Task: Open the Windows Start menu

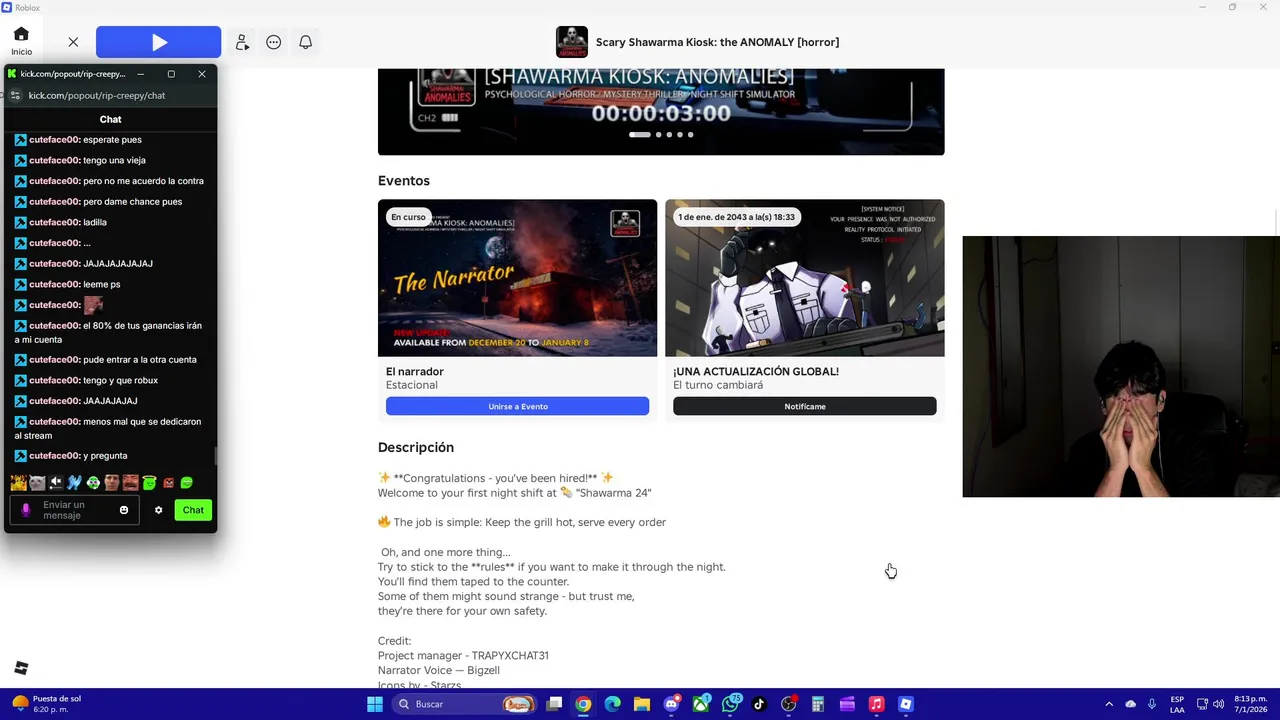Action: tap(374, 704)
